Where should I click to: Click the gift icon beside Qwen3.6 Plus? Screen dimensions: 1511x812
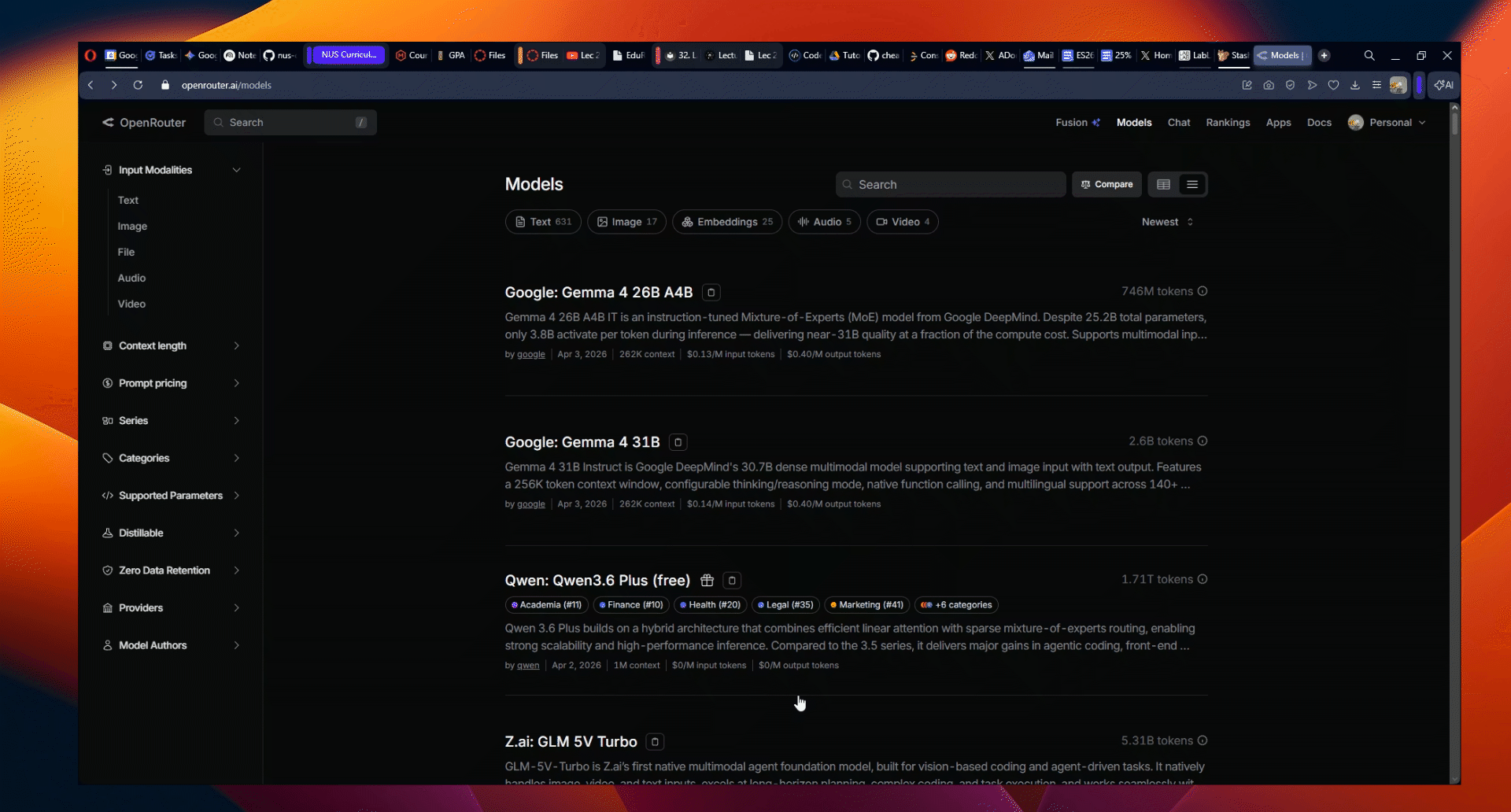[x=707, y=581]
